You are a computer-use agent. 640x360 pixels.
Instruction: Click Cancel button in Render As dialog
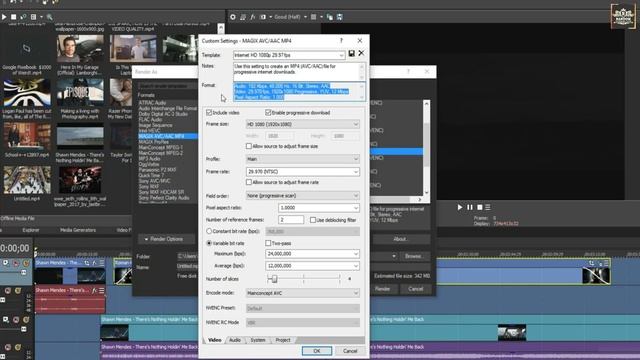(416, 289)
